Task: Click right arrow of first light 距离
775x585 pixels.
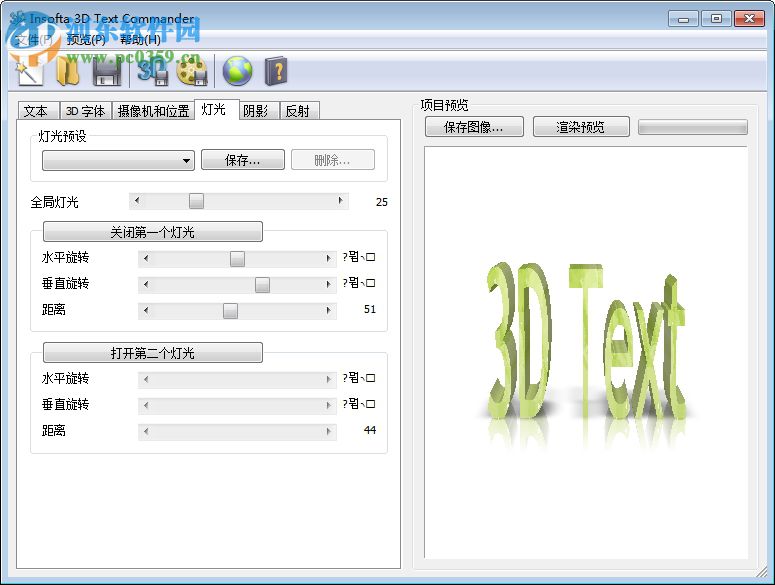Action: coord(329,311)
